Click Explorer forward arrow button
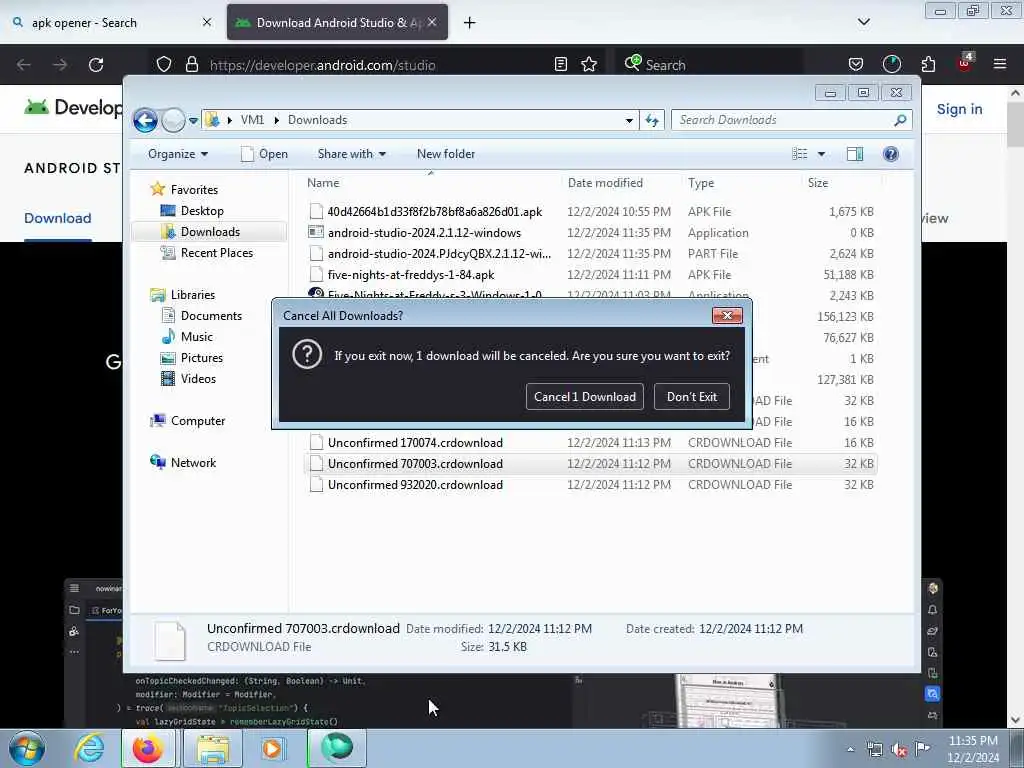The width and height of the screenshot is (1024, 768). [x=173, y=120]
